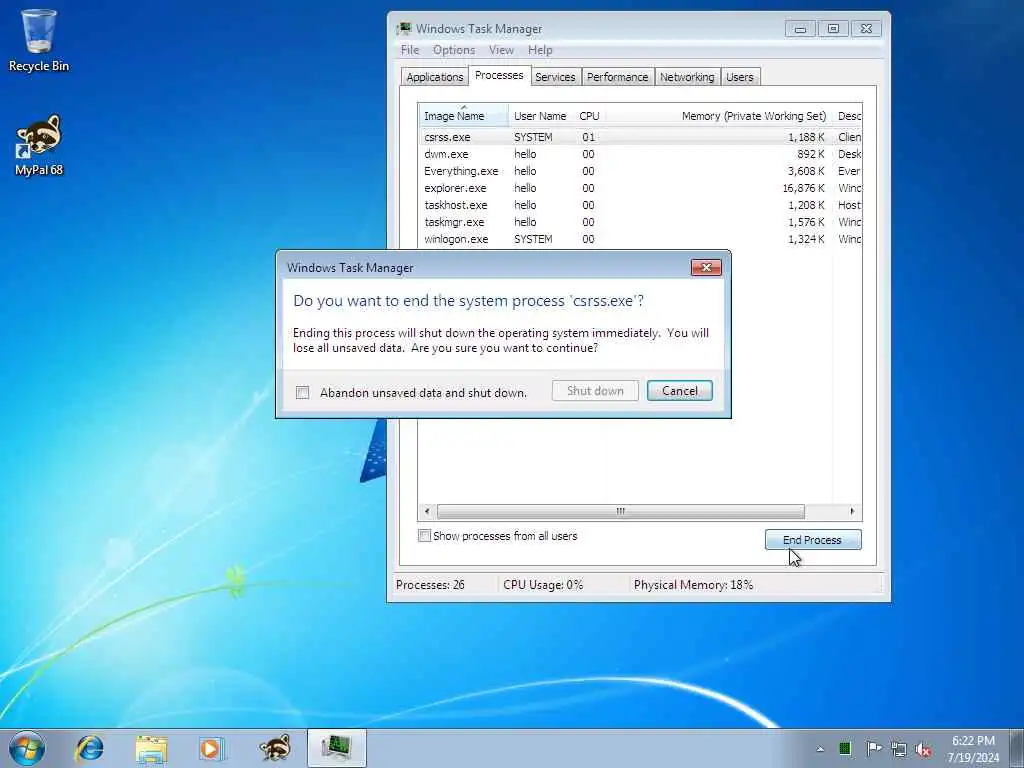Switch to the Networking tab

point(687,77)
